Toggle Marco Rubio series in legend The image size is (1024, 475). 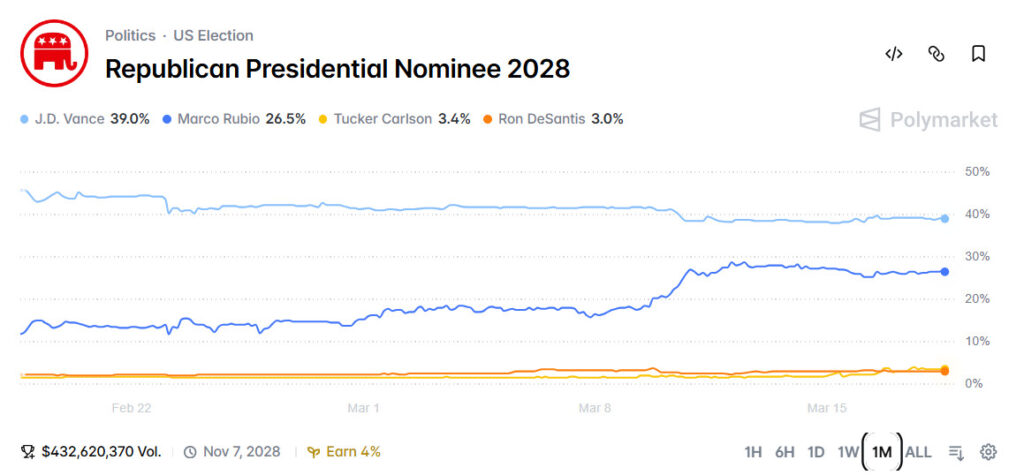click(x=233, y=119)
